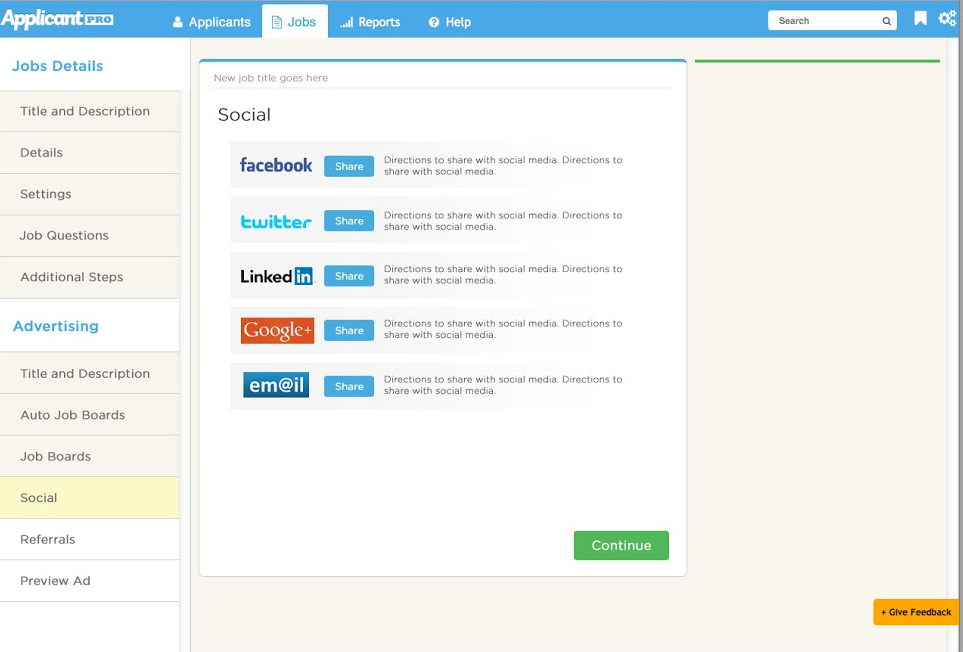Open the Help tab
This screenshot has height=652, width=963.
(x=450, y=22)
